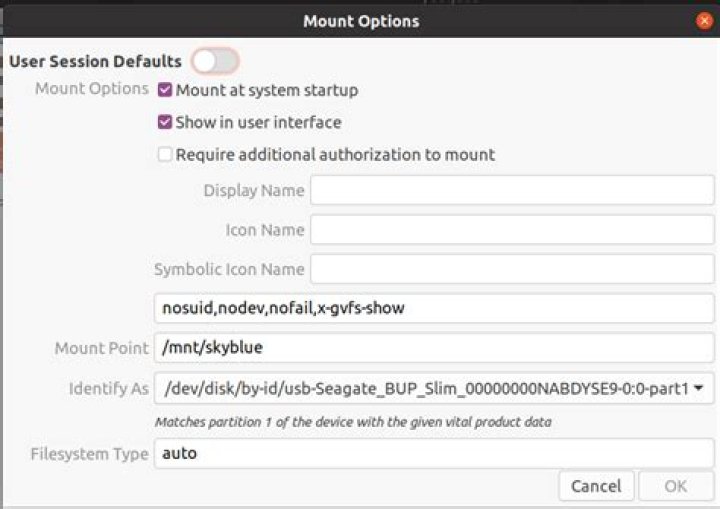Click the Mount at system startup label
This screenshot has width=720, height=509.
[x=267, y=90]
